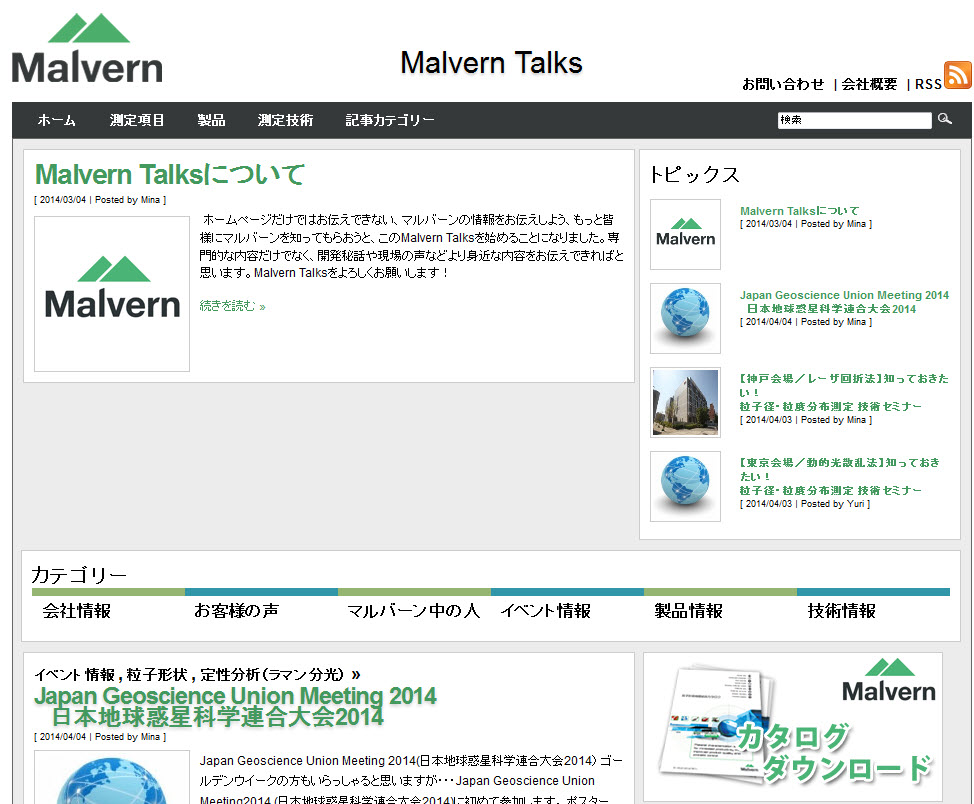
Task: Click globe thumbnail beside 東京会場 topic
Action: (x=685, y=486)
